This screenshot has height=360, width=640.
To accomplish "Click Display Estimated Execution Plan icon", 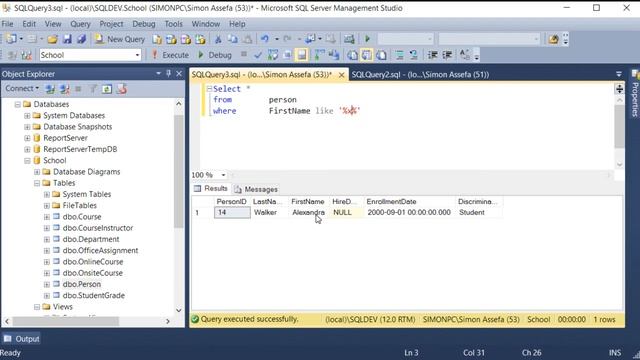I will [x=273, y=55].
